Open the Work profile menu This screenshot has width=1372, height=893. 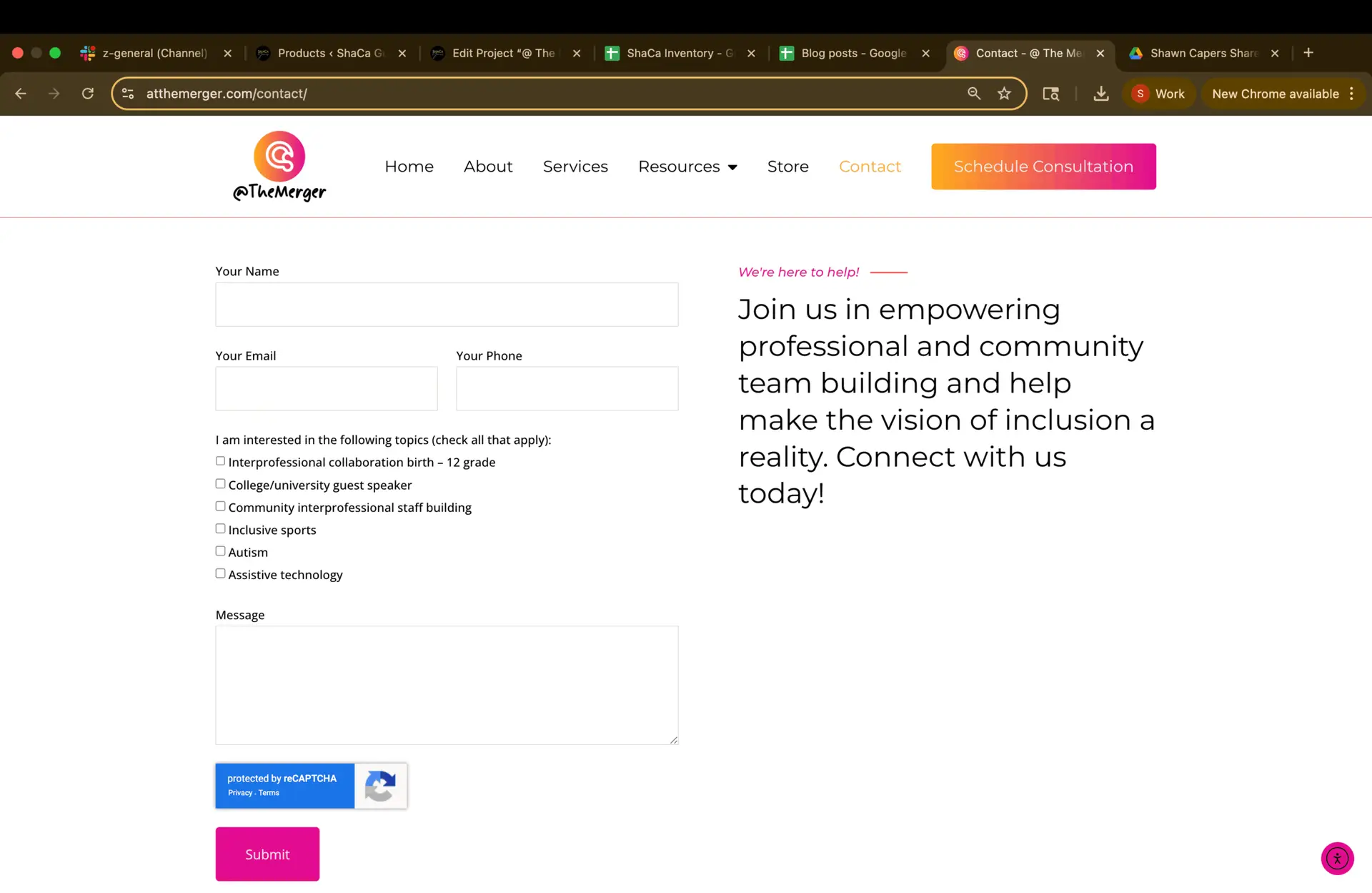[1159, 94]
